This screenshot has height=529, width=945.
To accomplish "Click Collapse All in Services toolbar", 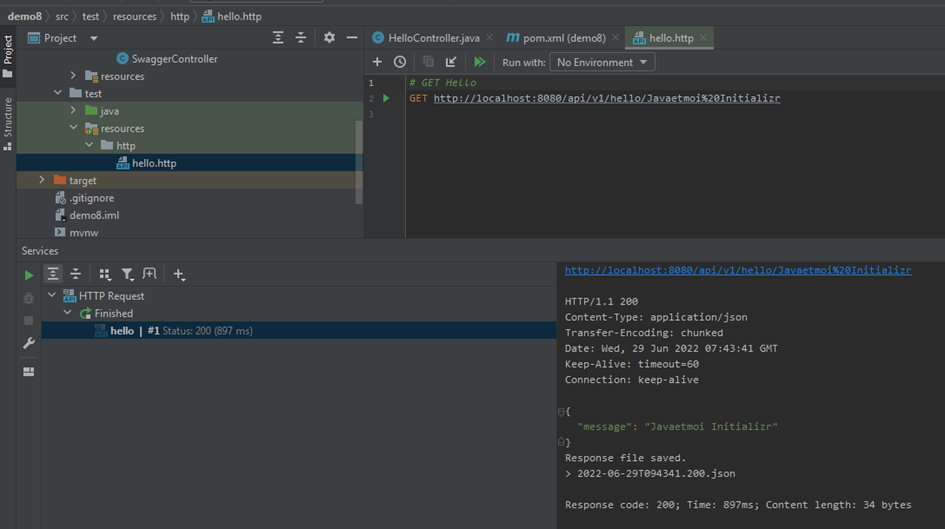I will 75,274.
